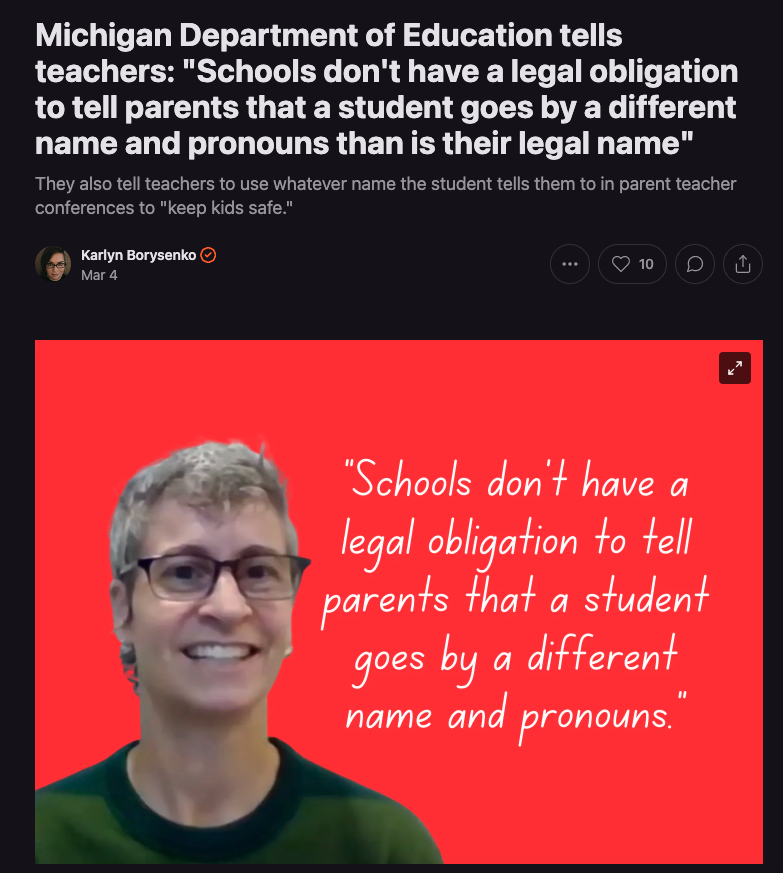Screen dimensions: 783x873
Task: Click the handwritten quote text inside the image
Action: coord(515,599)
